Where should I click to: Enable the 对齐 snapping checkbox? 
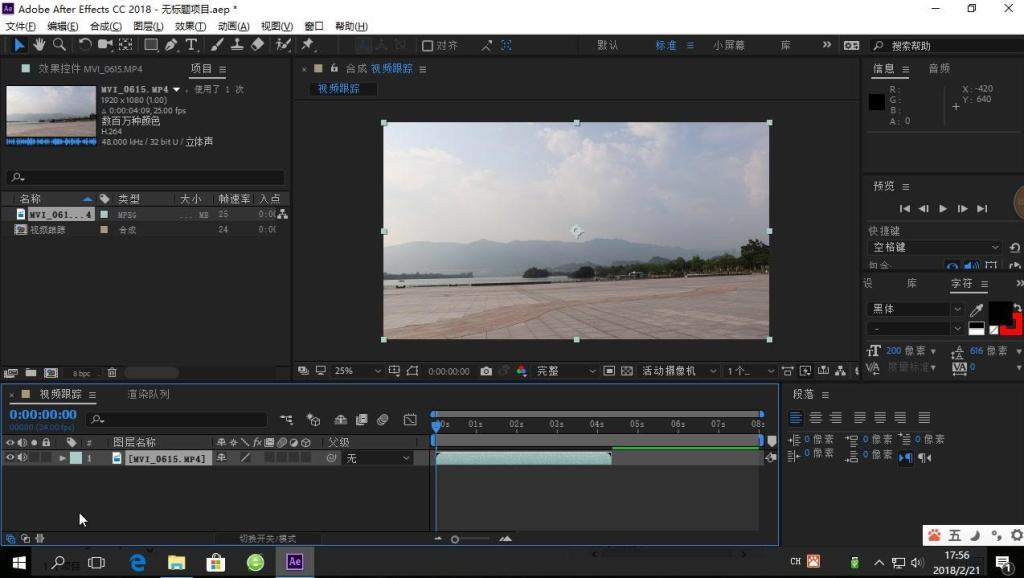pos(428,45)
